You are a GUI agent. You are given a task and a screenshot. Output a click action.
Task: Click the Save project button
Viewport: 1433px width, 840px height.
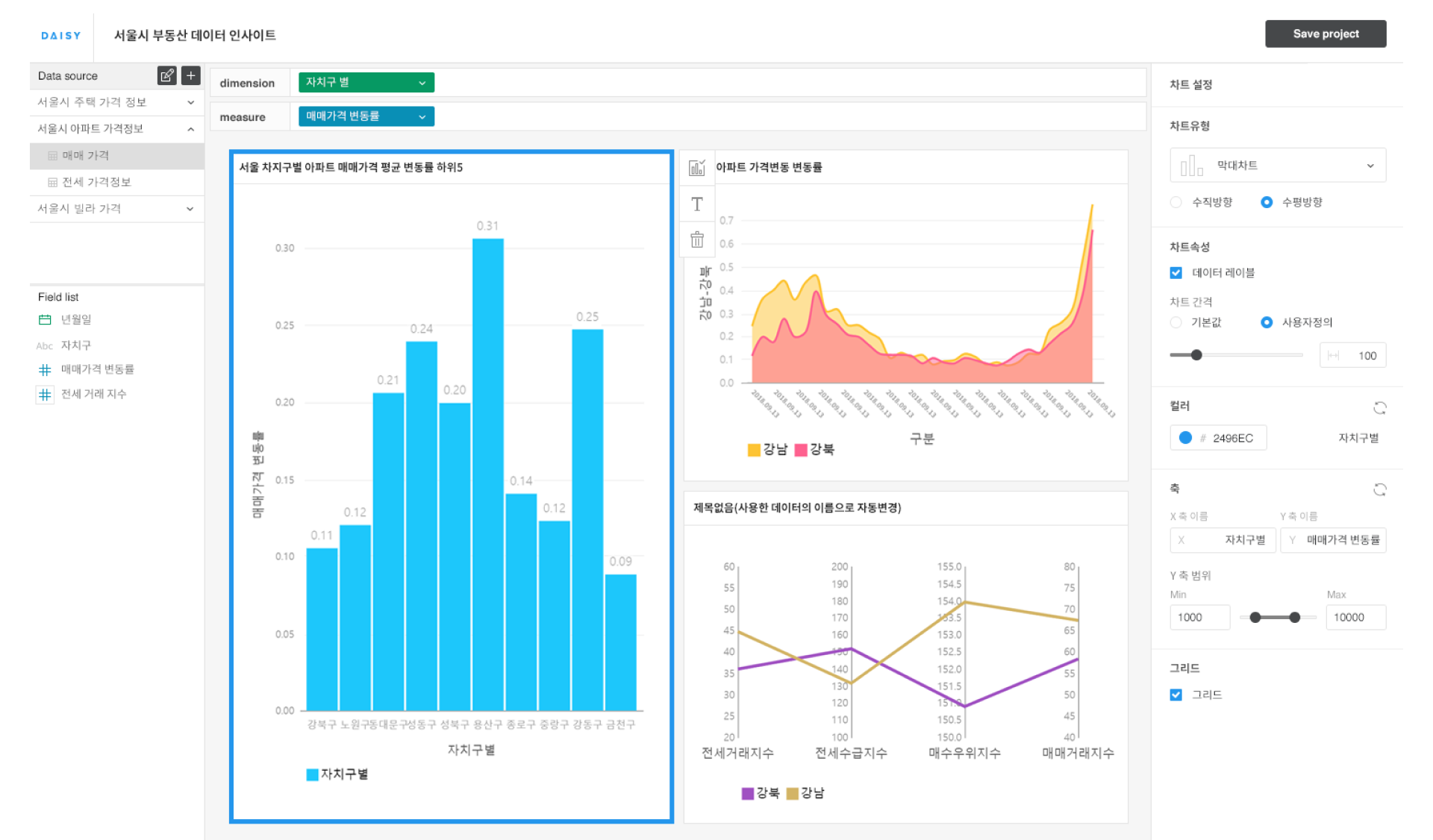pyautogui.click(x=1325, y=34)
